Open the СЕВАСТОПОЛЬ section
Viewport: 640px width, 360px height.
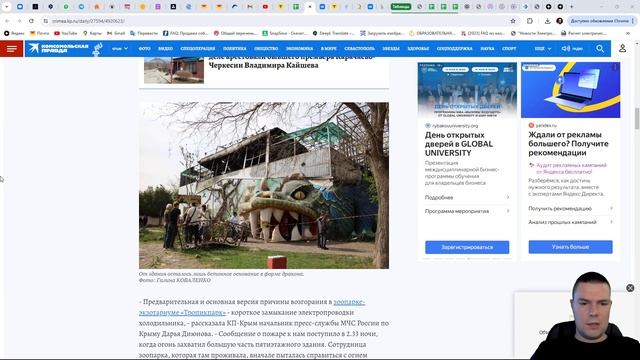tap(359, 49)
